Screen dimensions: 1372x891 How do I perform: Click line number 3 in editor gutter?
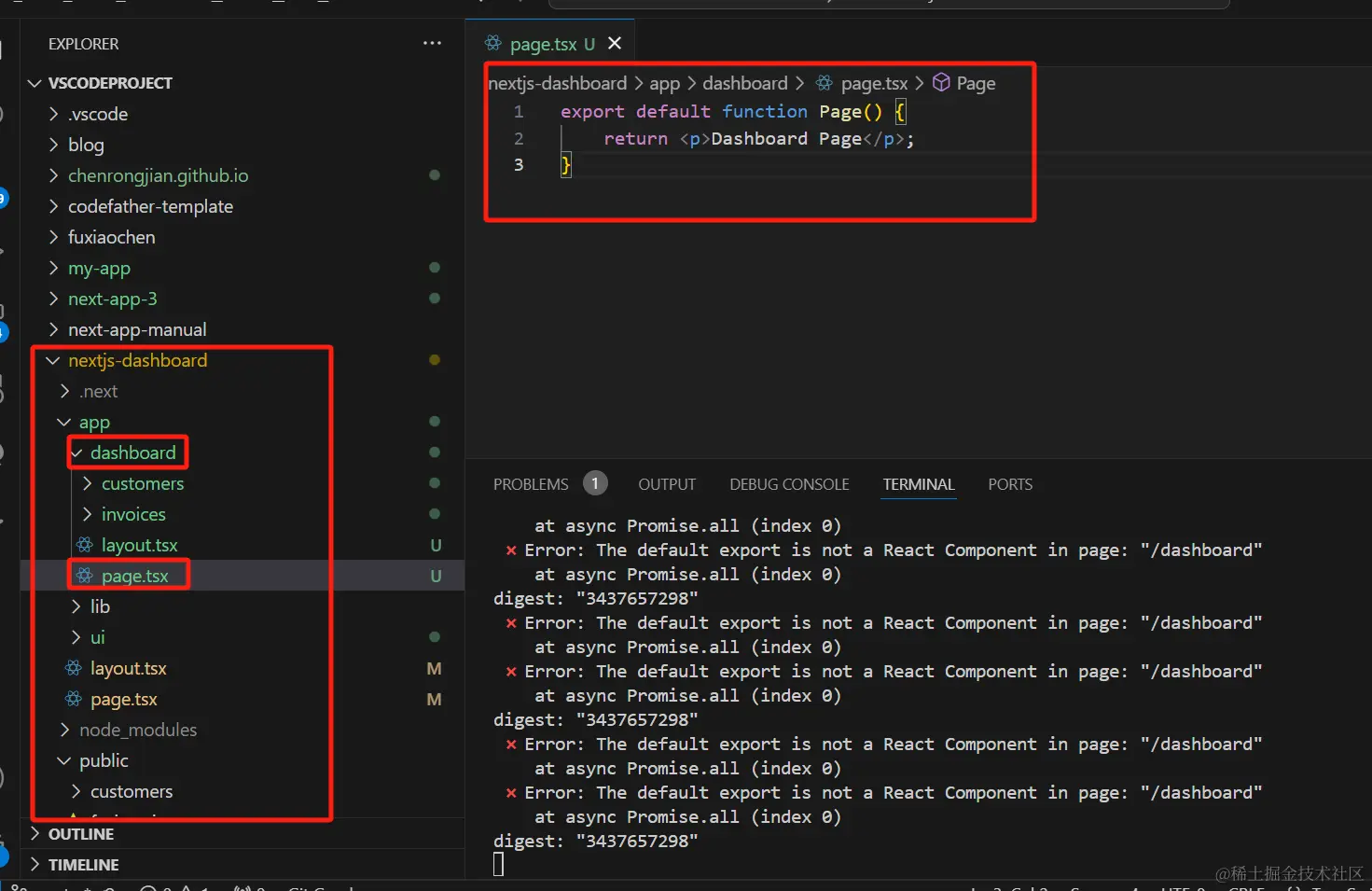[519, 165]
